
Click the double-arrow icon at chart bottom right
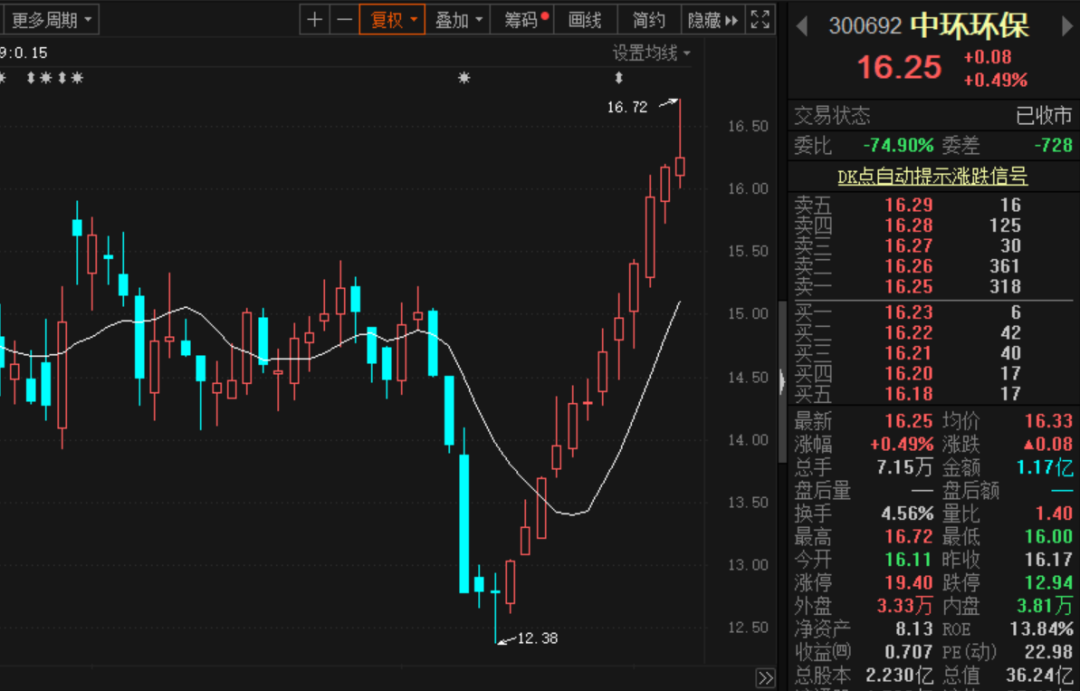tap(765, 679)
